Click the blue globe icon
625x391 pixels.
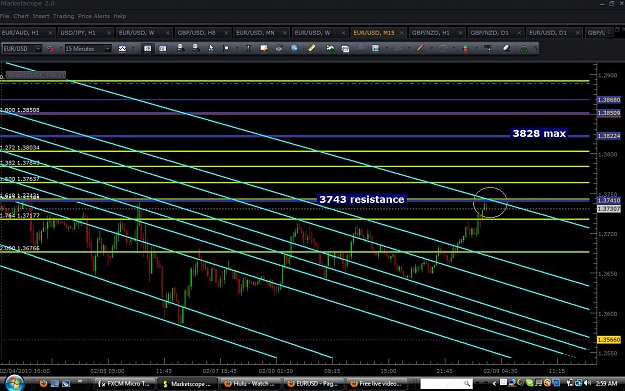click(x=294, y=48)
